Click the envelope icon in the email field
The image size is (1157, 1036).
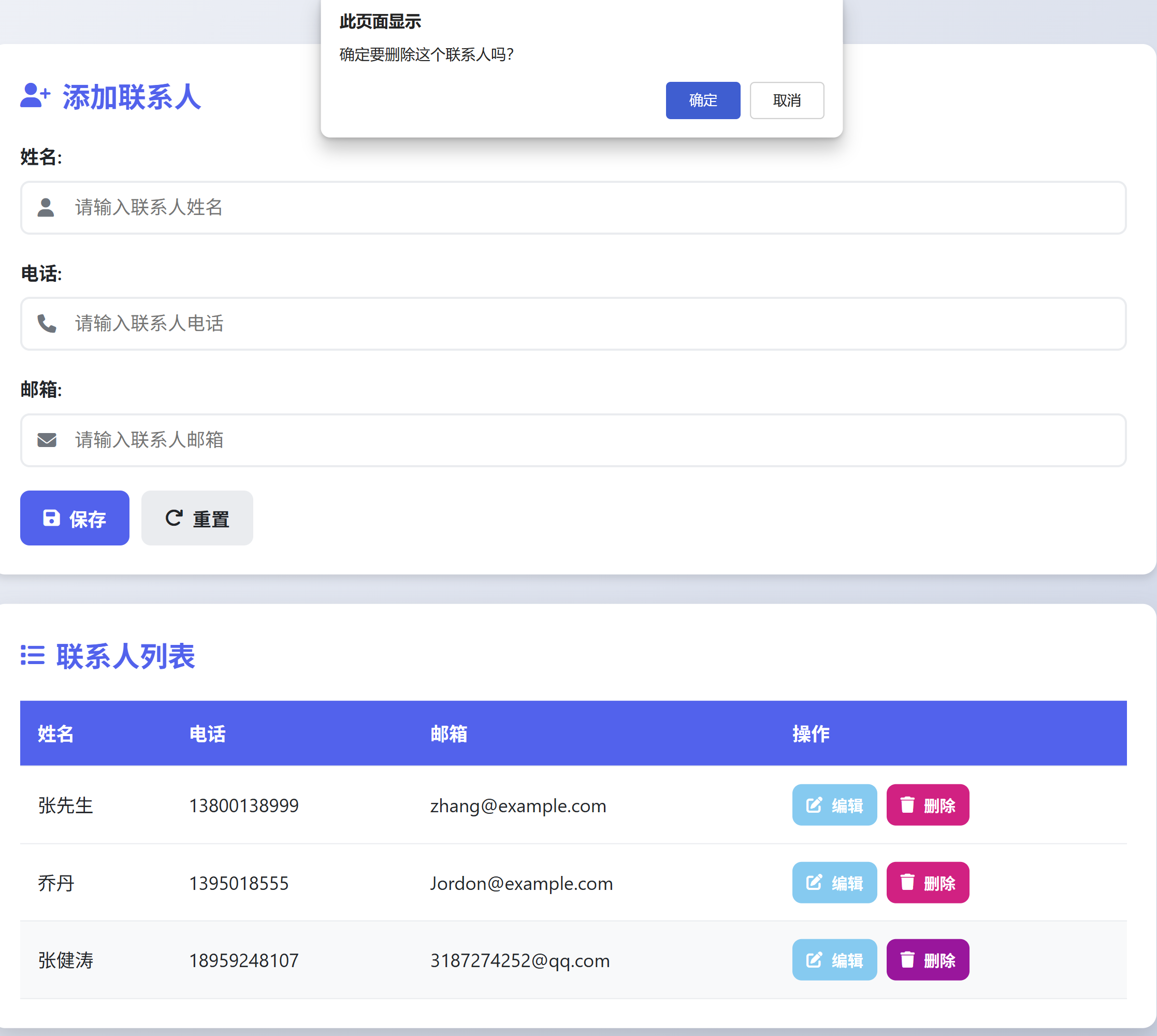point(47,440)
